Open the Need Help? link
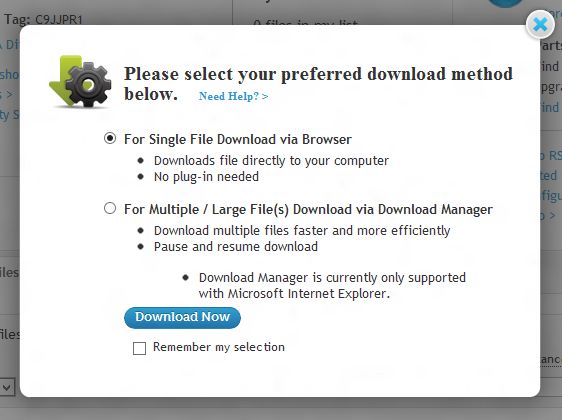This screenshot has width=562, height=420. click(x=233, y=96)
